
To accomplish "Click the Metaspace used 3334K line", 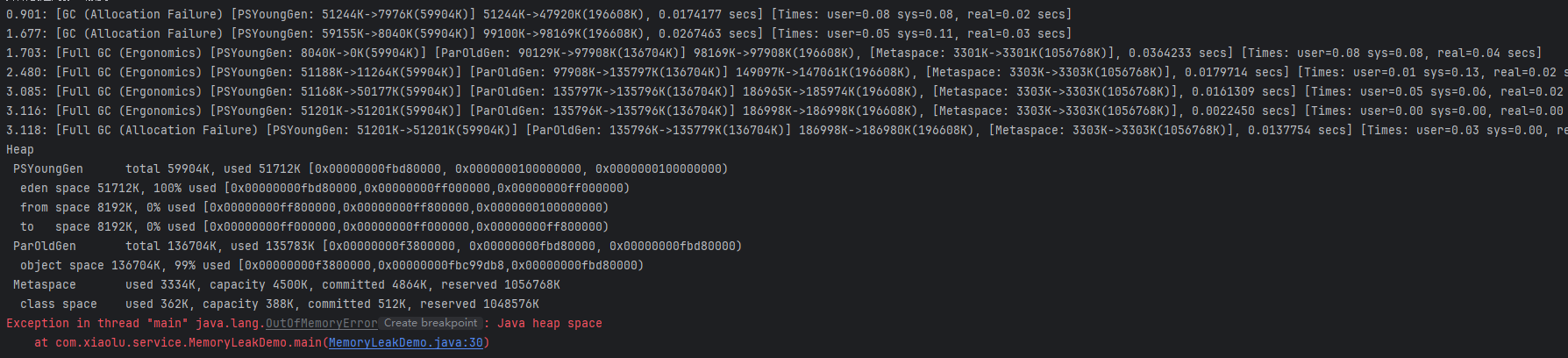I will [286, 285].
